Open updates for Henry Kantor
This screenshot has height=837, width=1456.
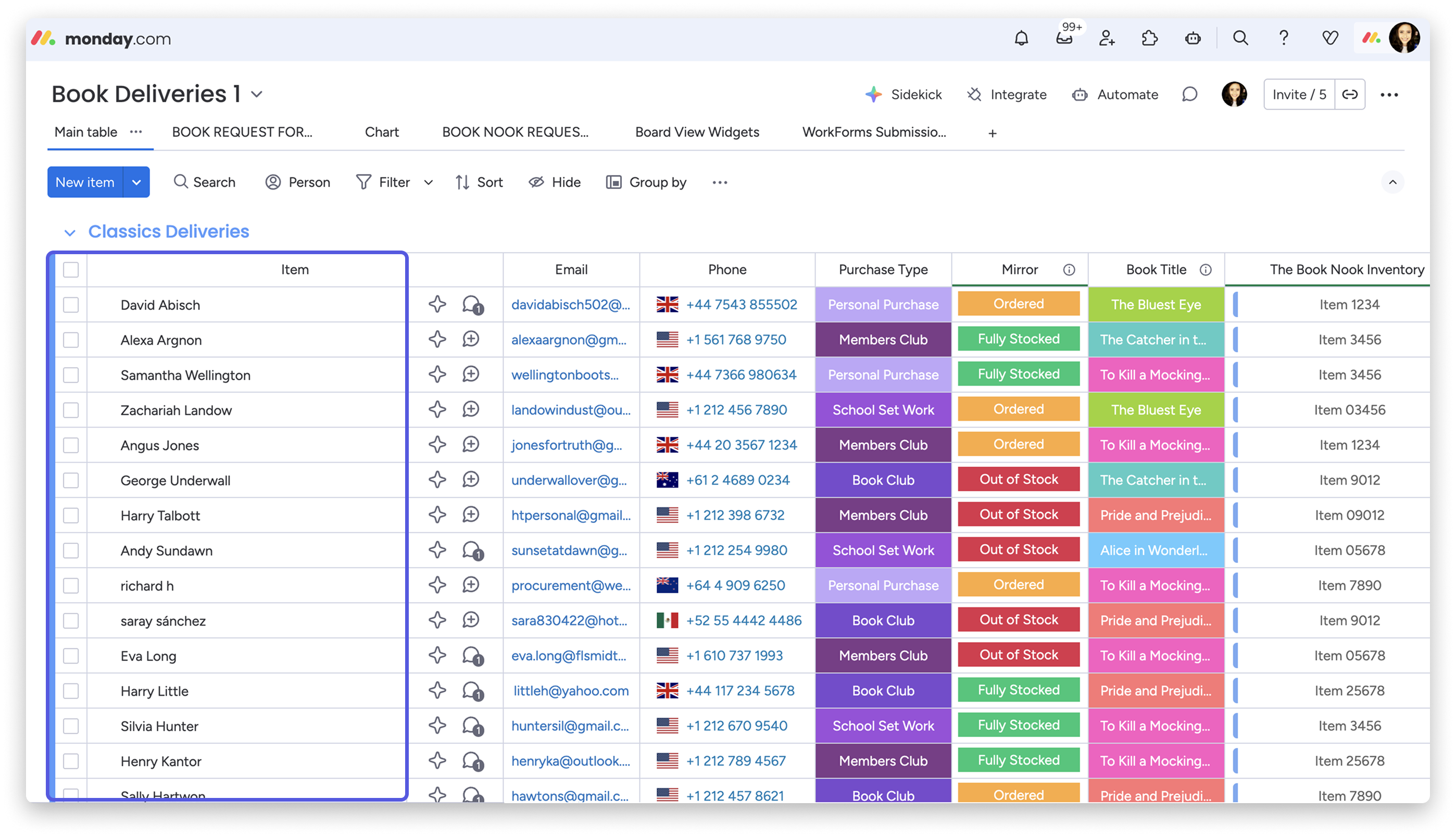pos(472,760)
